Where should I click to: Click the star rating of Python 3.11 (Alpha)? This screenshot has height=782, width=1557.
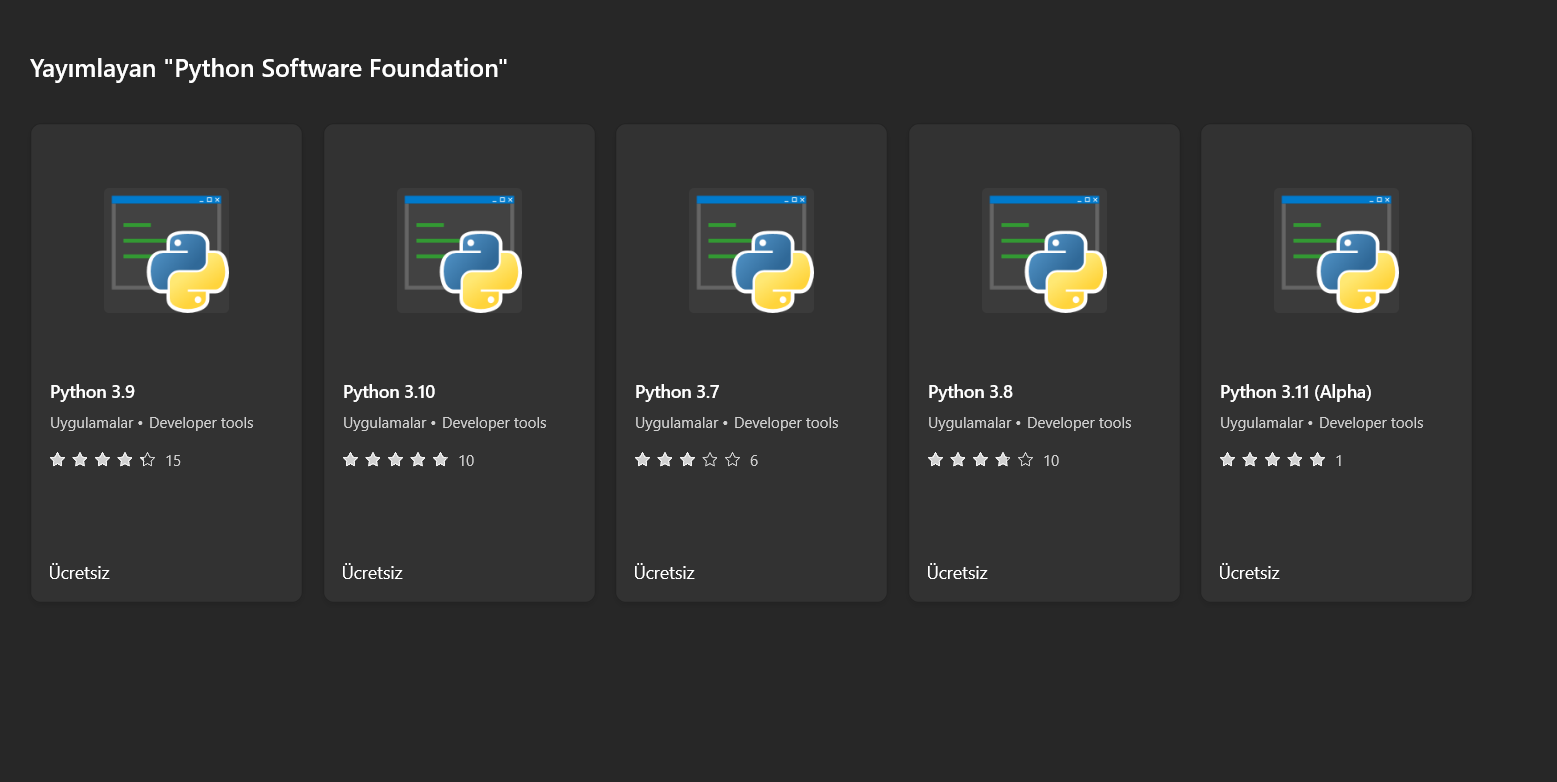pos(1272,460)
